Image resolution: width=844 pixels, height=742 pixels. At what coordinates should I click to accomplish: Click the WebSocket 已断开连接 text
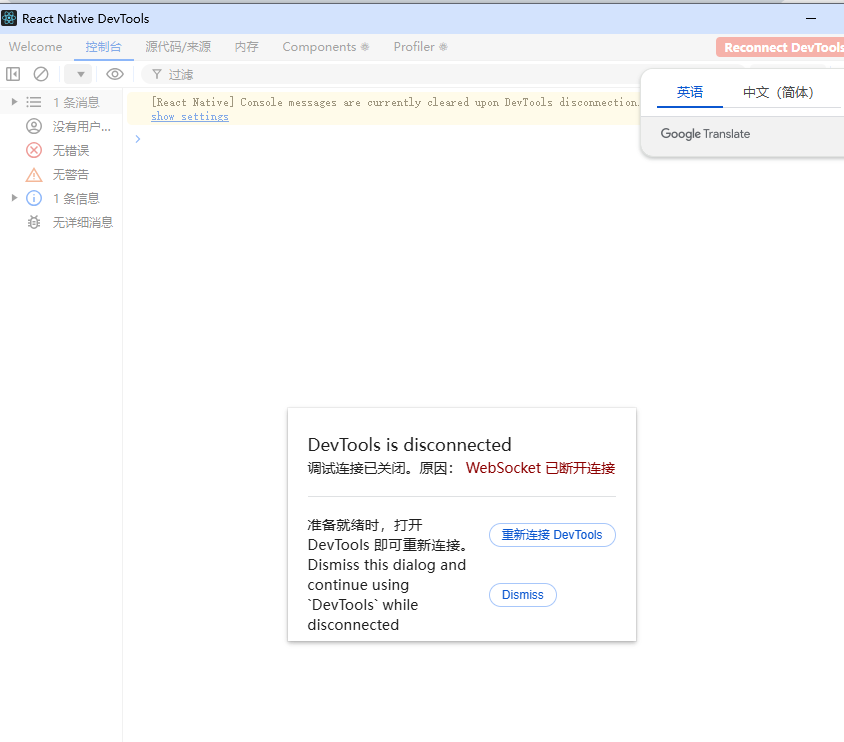(540, 468)
